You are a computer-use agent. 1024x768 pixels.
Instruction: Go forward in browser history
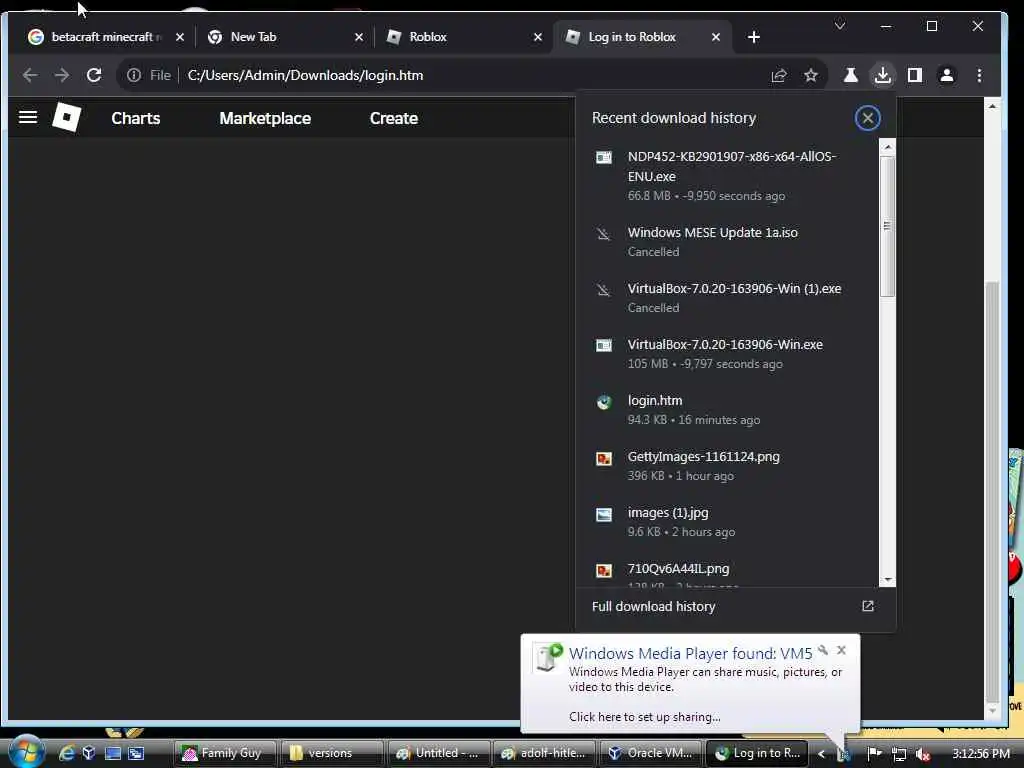[x=61, y=75]
